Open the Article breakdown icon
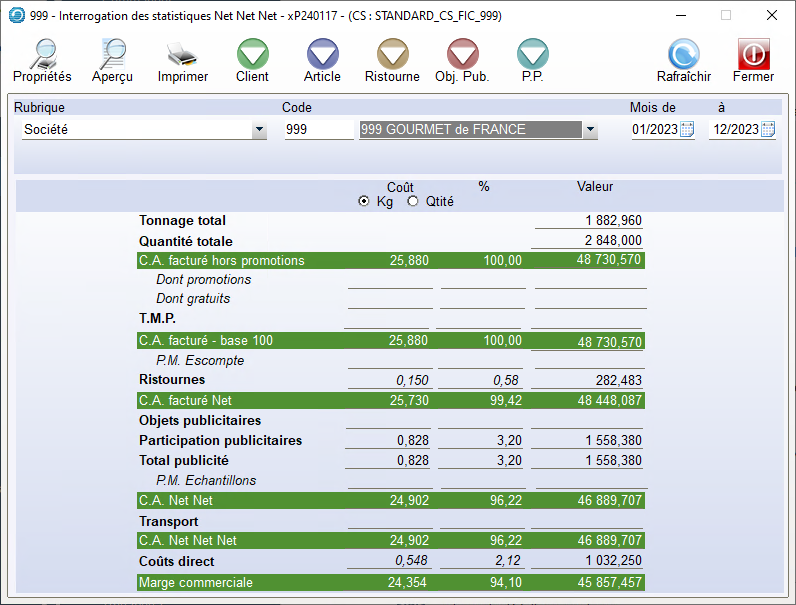Image resolution: width=796 pixels, height=605 pixels. [322, 55]
